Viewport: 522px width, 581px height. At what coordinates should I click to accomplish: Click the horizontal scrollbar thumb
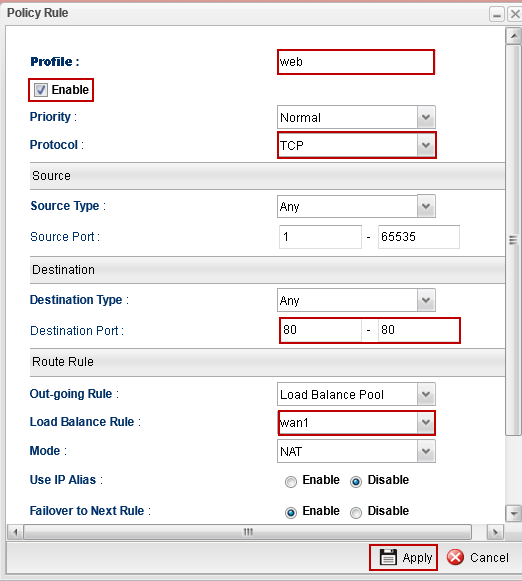pyautogui.click(x=248, y=532)
